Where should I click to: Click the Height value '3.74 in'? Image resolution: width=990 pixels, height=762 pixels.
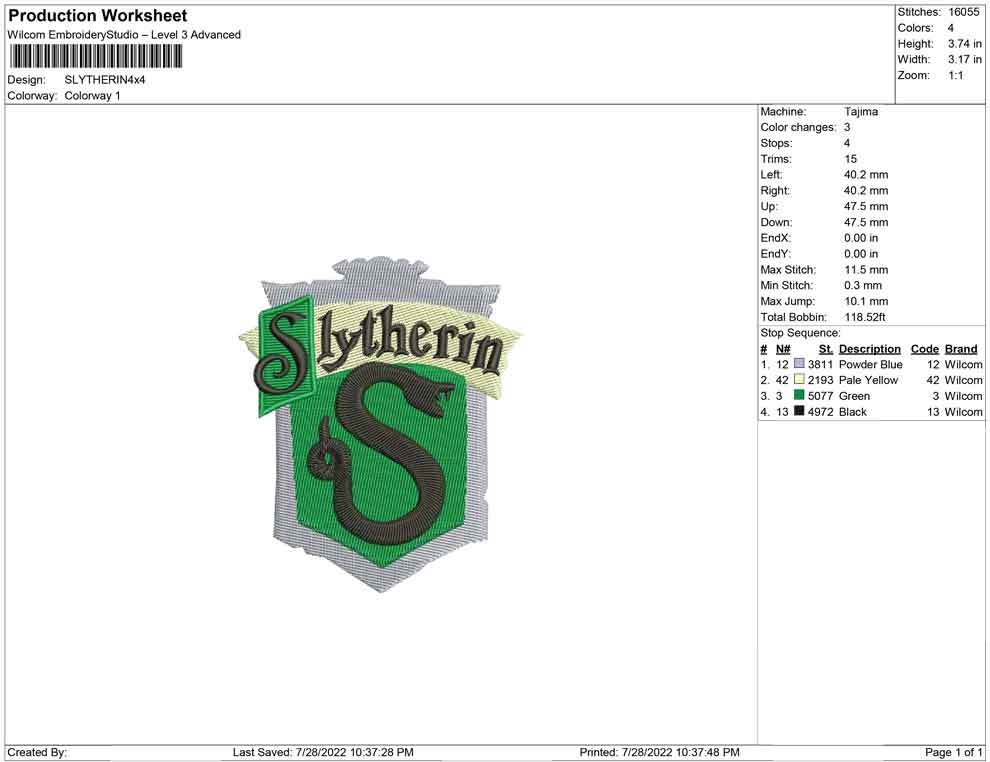click(x=965, y=44)
